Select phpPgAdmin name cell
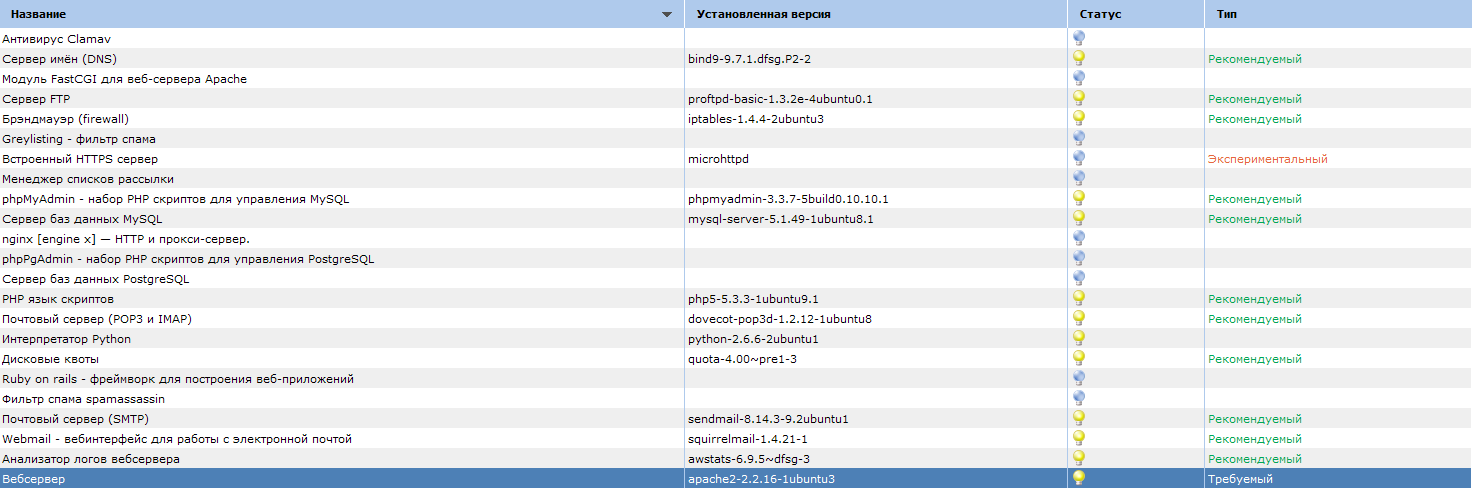Viewport: 1472px width, 489px height. pyautogui.click(x=342, y=258)
